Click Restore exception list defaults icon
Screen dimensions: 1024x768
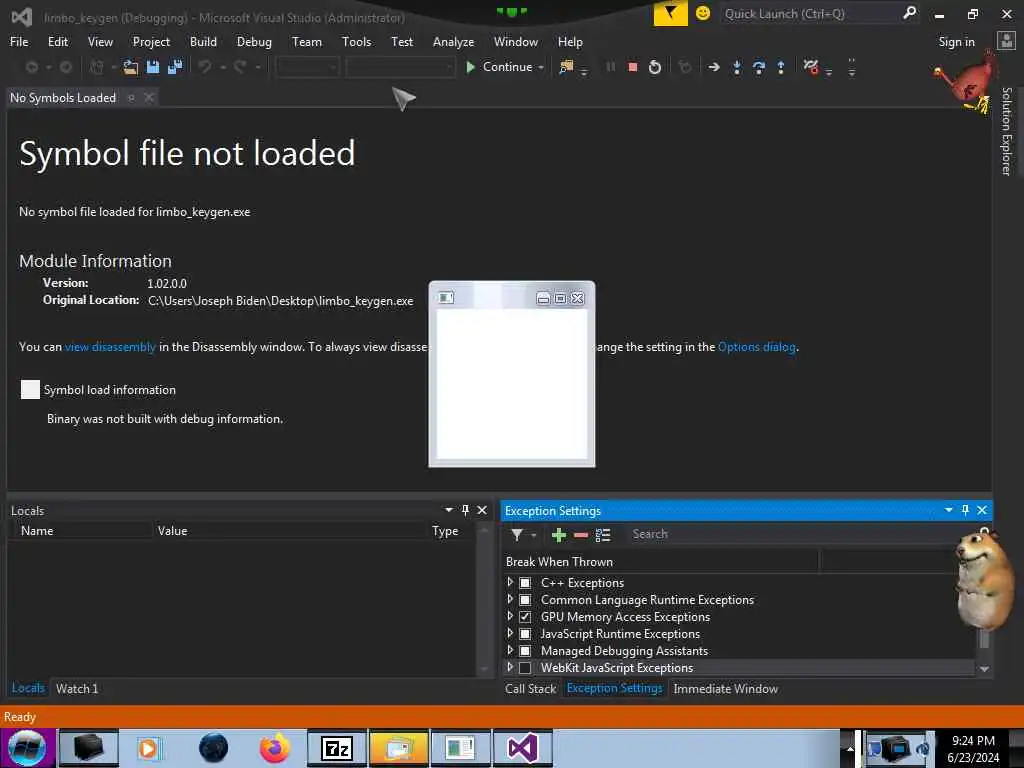(x=603, y=535)
